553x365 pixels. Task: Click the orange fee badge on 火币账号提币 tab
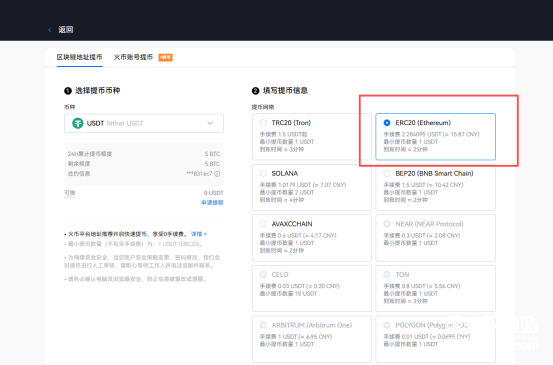tap(165, 57)
